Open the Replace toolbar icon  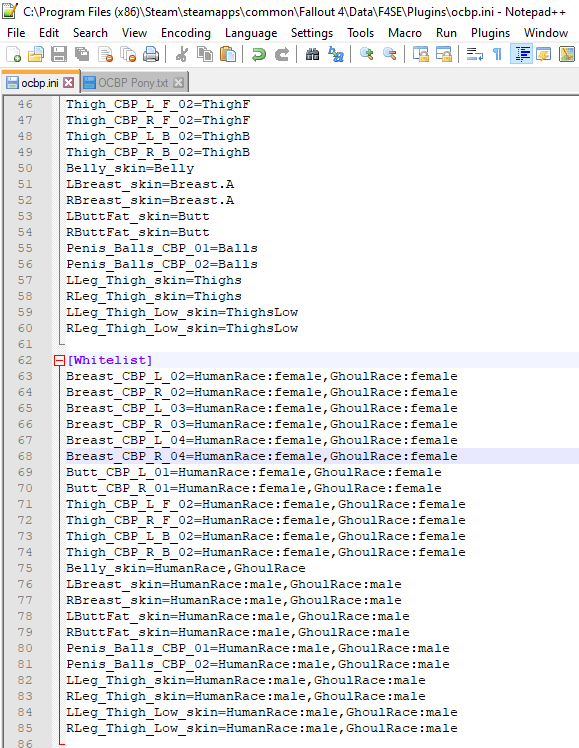pyautogui.click(x=336, y=54)
